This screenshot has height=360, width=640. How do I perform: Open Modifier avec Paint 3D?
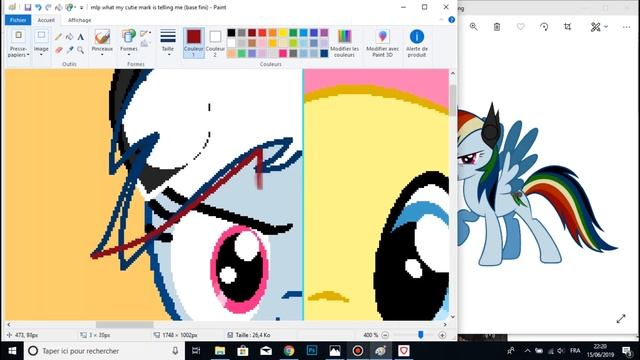coord(382,43)
